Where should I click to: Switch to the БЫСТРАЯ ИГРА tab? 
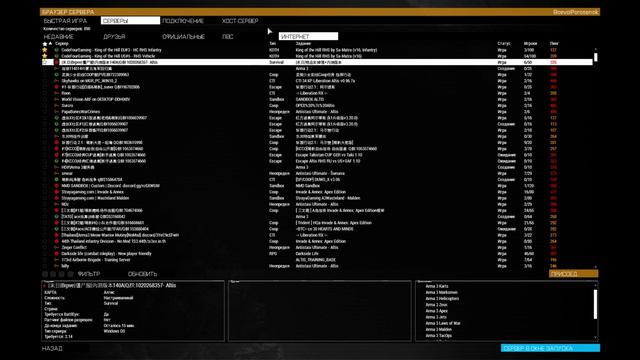pos(65,20)
